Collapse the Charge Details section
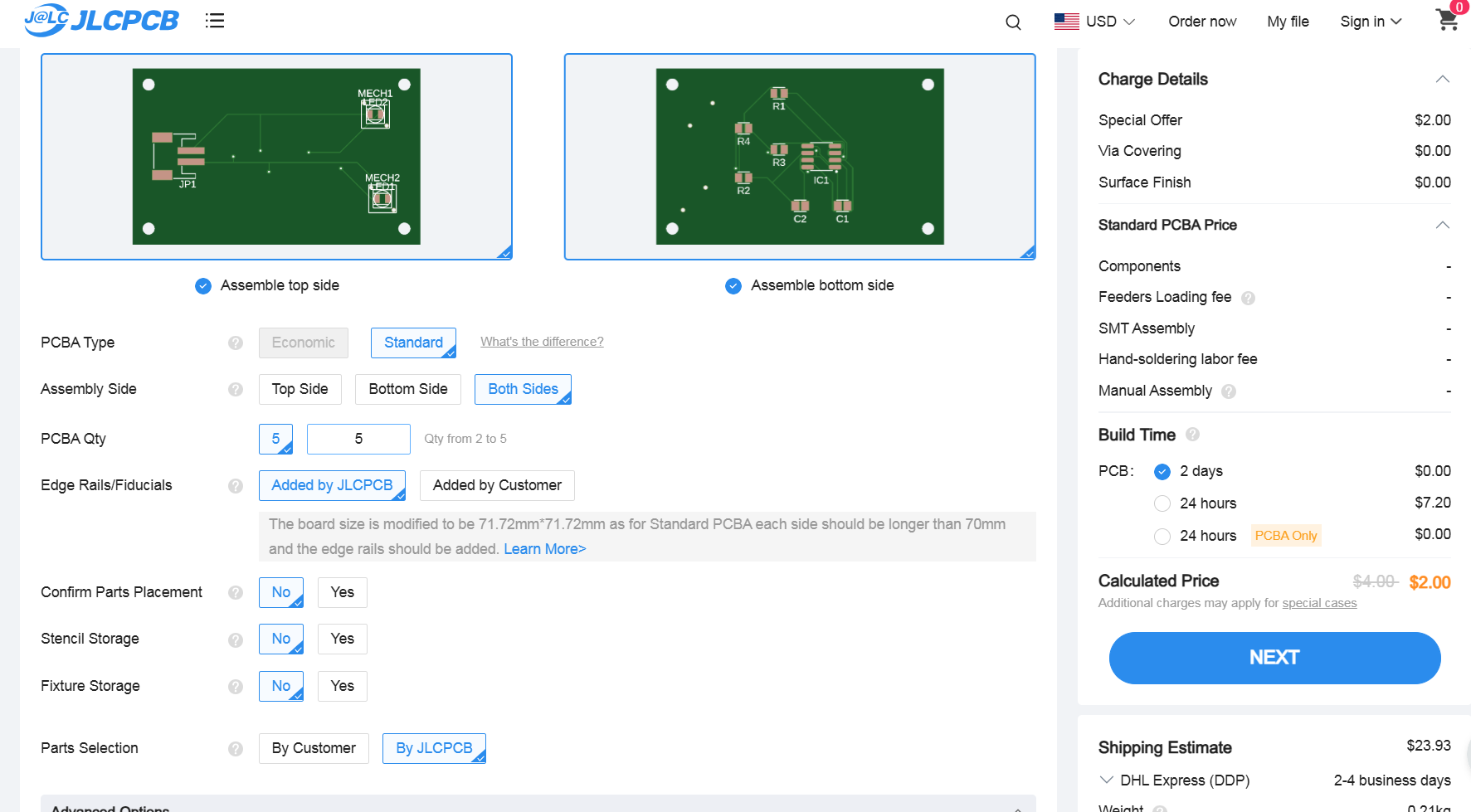Viewport: 1471px width, 812px height. pos(1442,80)
